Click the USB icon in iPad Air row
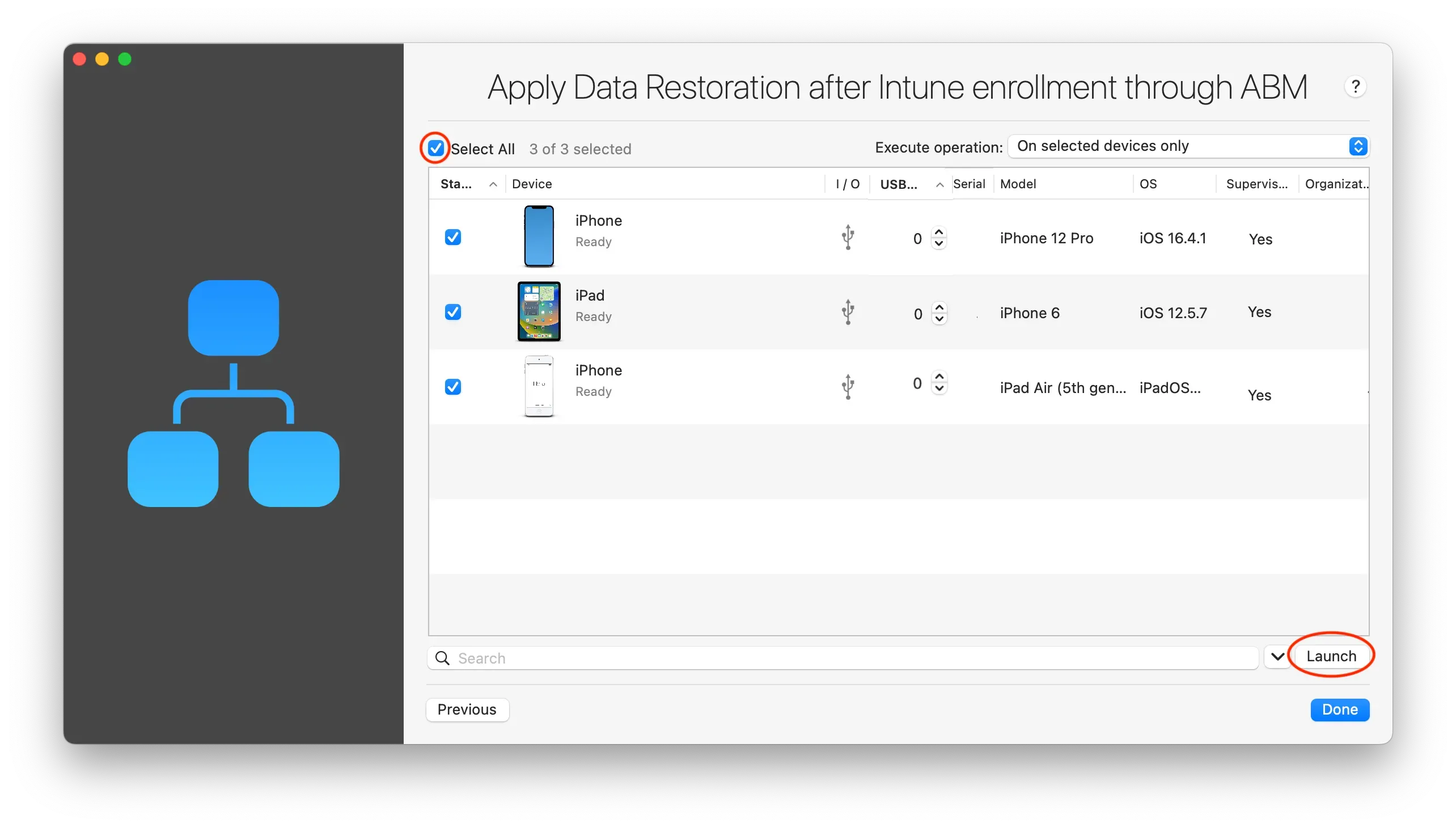This screenshot has width=1456, height=828. (x=848, y=387)
